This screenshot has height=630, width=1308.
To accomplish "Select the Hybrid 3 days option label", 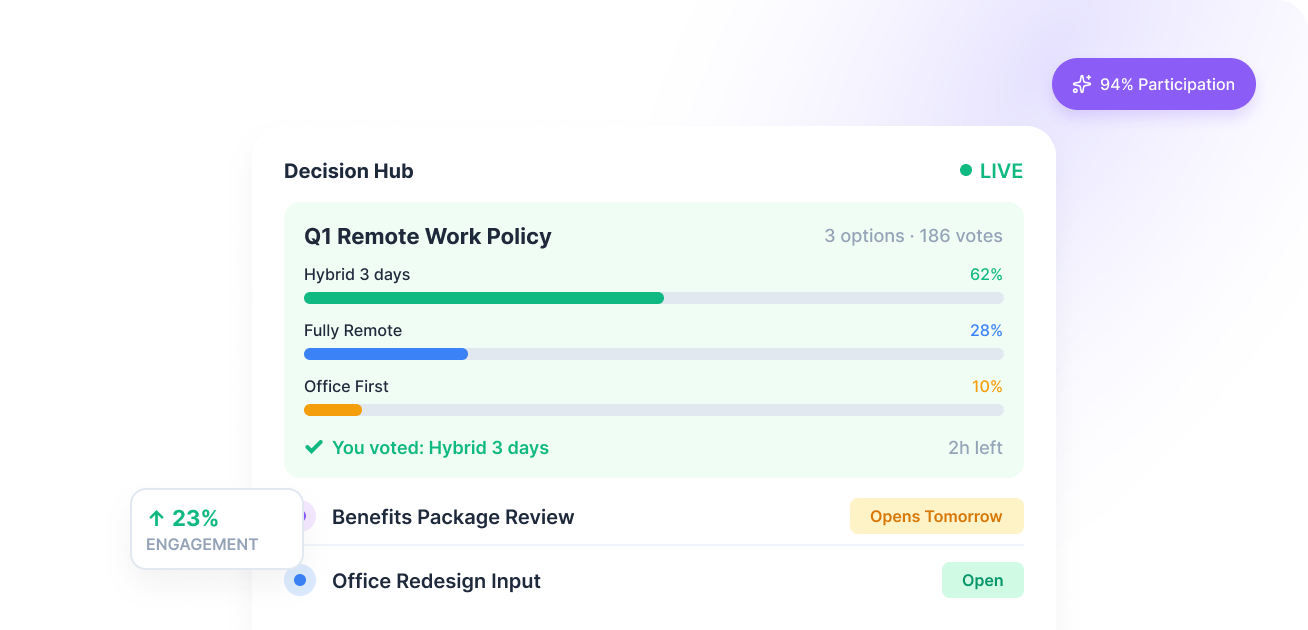I will point(357,274).
